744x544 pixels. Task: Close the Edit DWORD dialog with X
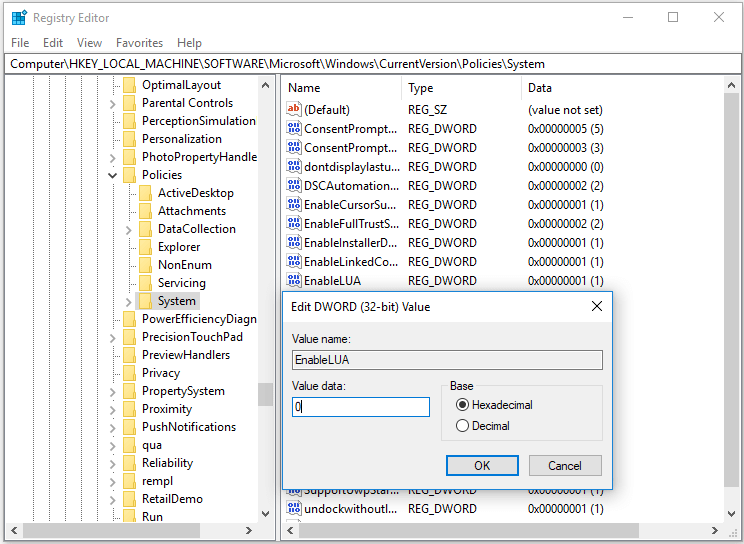tap(597, 307)
